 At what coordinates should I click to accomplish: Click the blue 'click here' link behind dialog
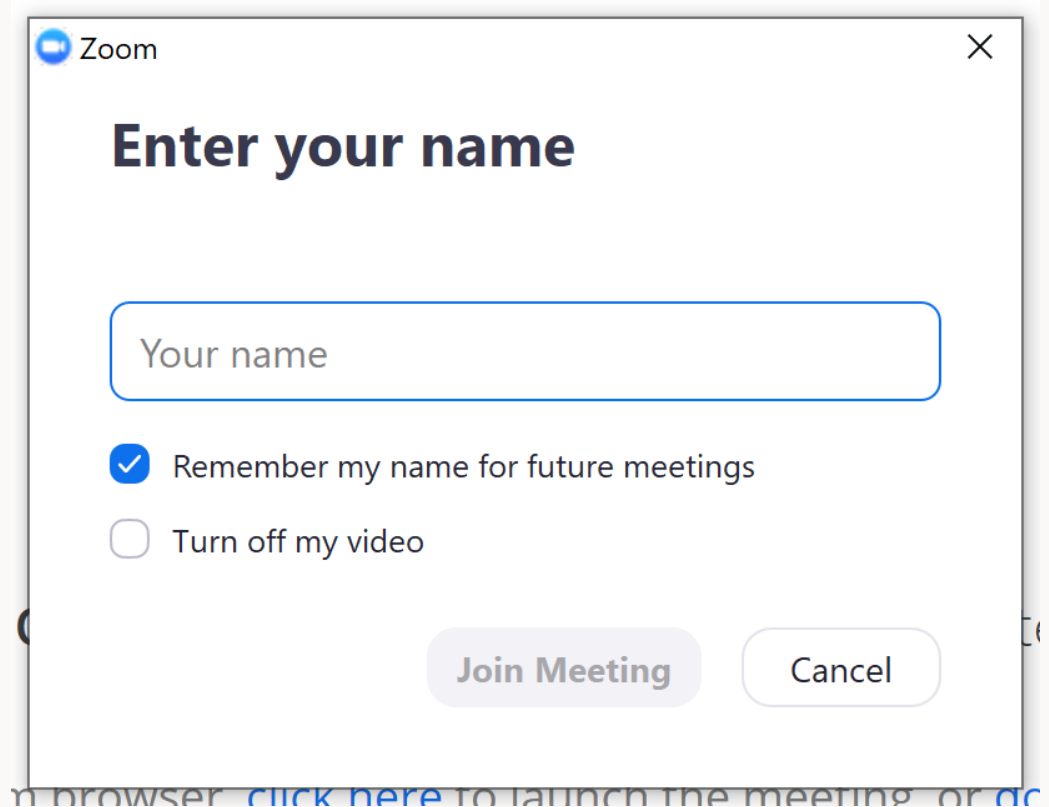(x=345, y=795)
